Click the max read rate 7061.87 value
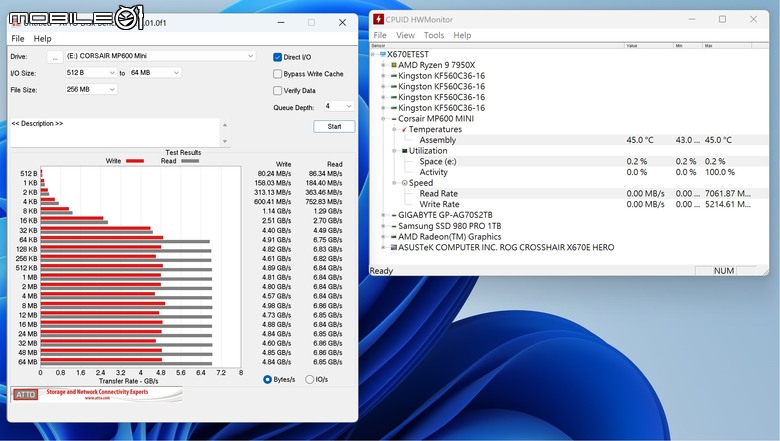This screenshot has width=780, height=441. click(728, 193)
